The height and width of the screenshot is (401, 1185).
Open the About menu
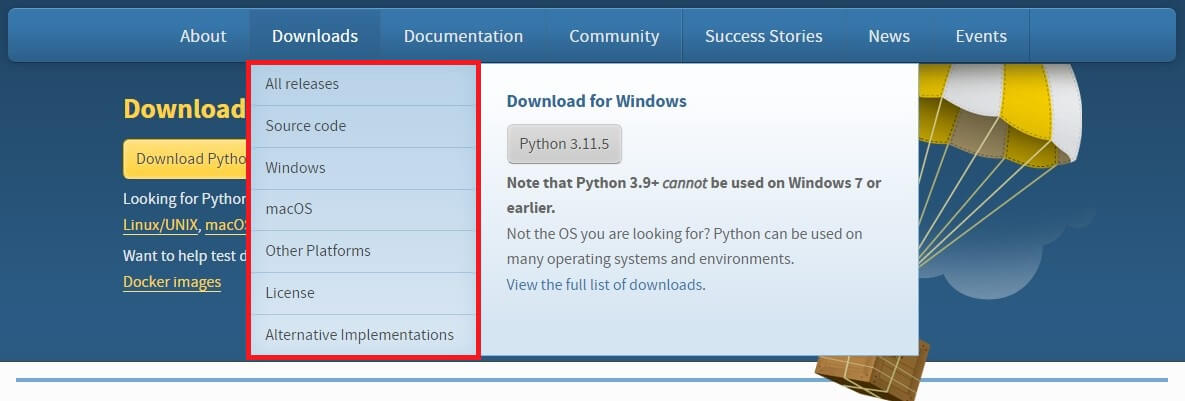click(203, 35)
